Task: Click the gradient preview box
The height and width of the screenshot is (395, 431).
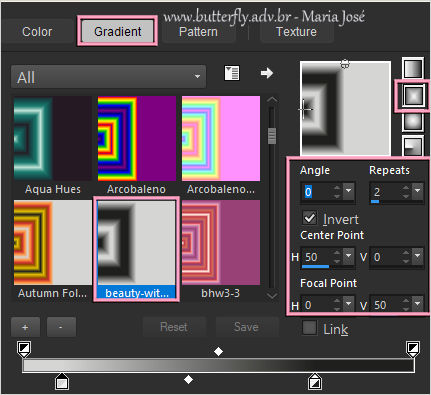Action: click(x=346, y=108)
